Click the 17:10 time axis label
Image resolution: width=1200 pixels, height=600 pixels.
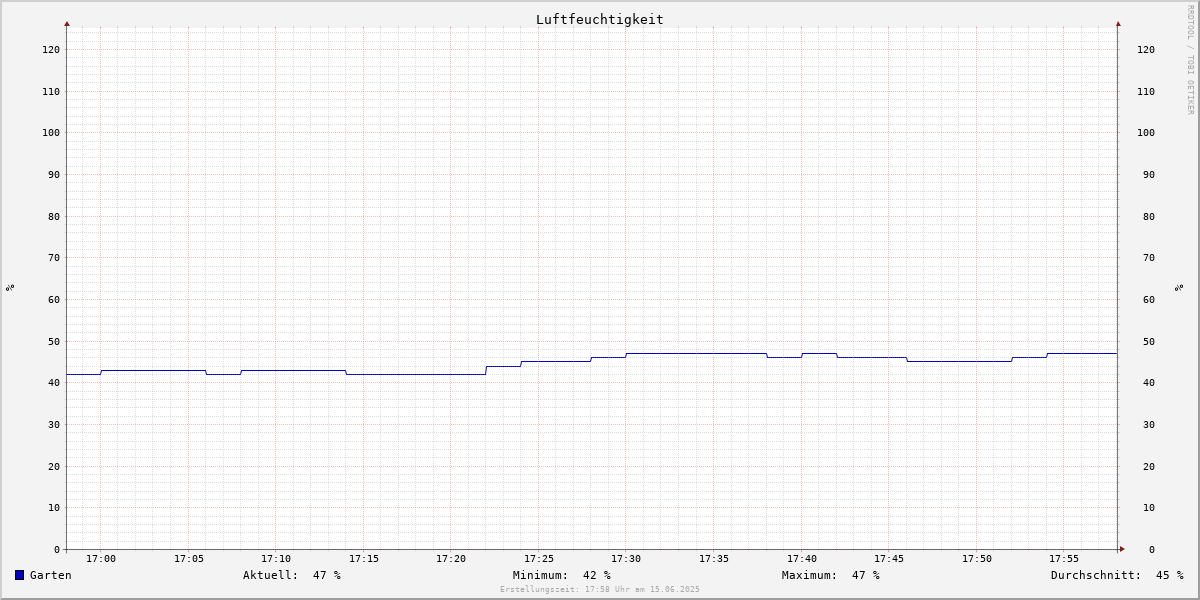276,559
